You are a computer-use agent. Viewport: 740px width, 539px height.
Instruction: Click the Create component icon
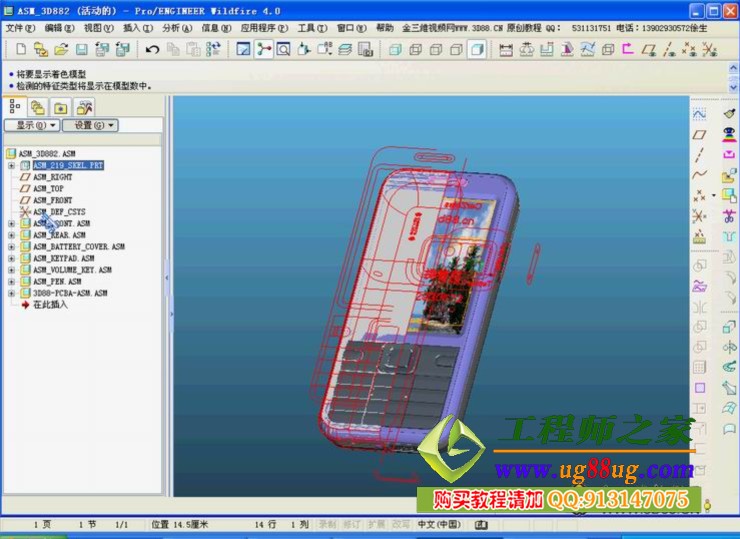729,195
